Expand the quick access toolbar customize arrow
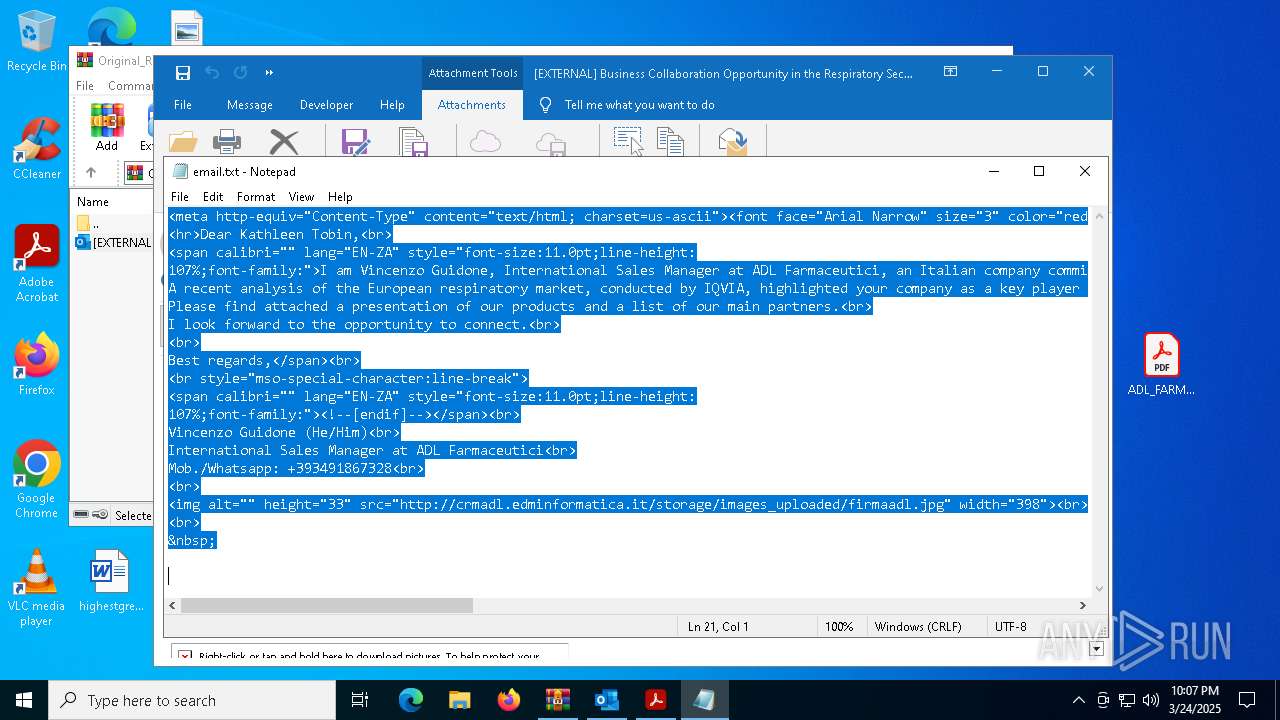Image resolution: width=1280 pixels, height=720 pixels. click(x=269, y=73)
